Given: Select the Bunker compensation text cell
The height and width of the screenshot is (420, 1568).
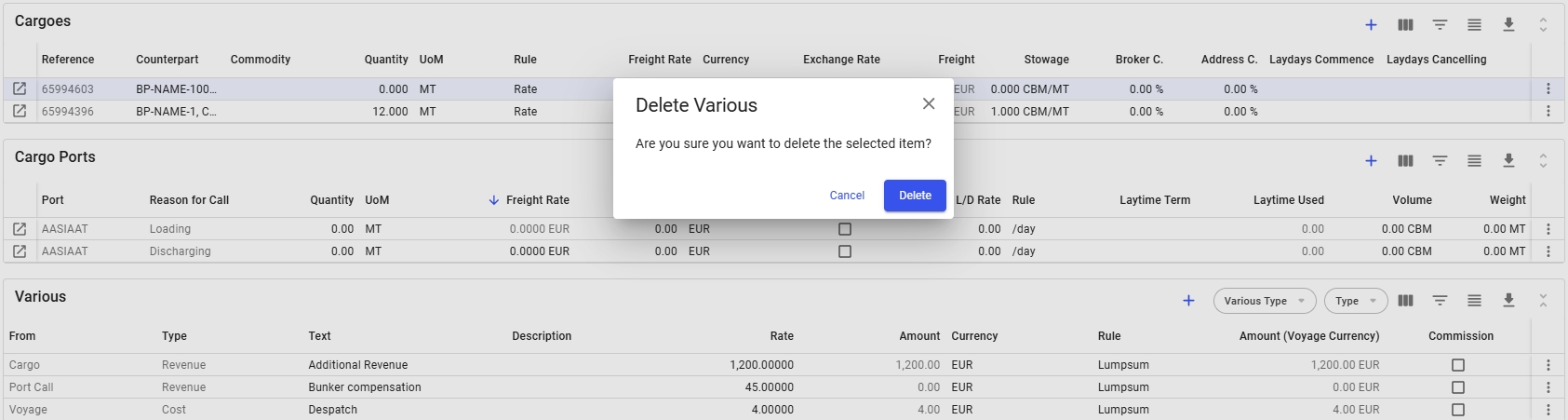Looking at the screenshot, I should [365, 387].
